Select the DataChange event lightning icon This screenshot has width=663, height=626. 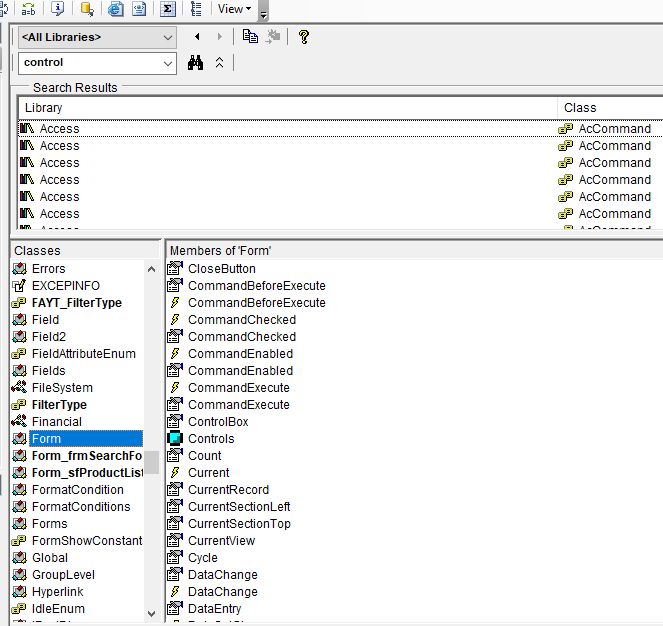click(x=175, y=592)
